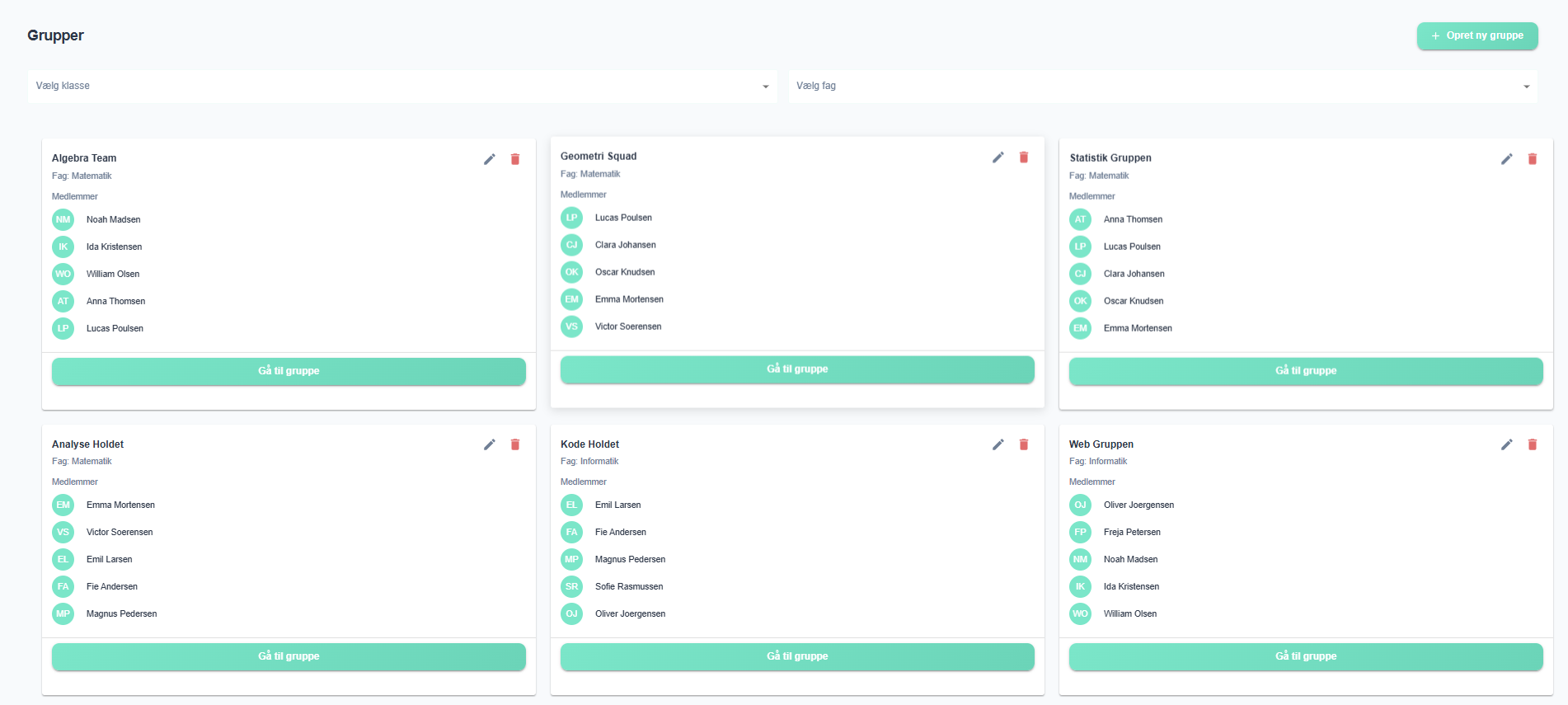This screenshot has width=1568, height=705.
Task: Expand the Vælg fag dropdown
Action: coord(1162,86)
